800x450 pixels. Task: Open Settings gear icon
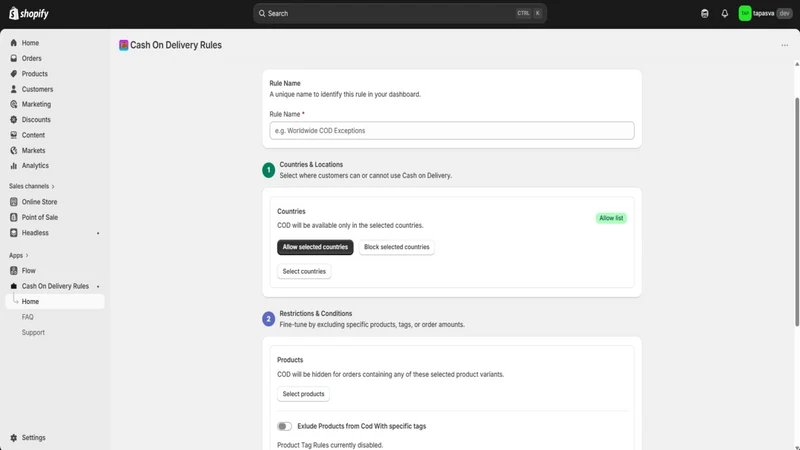coord(14,437)
